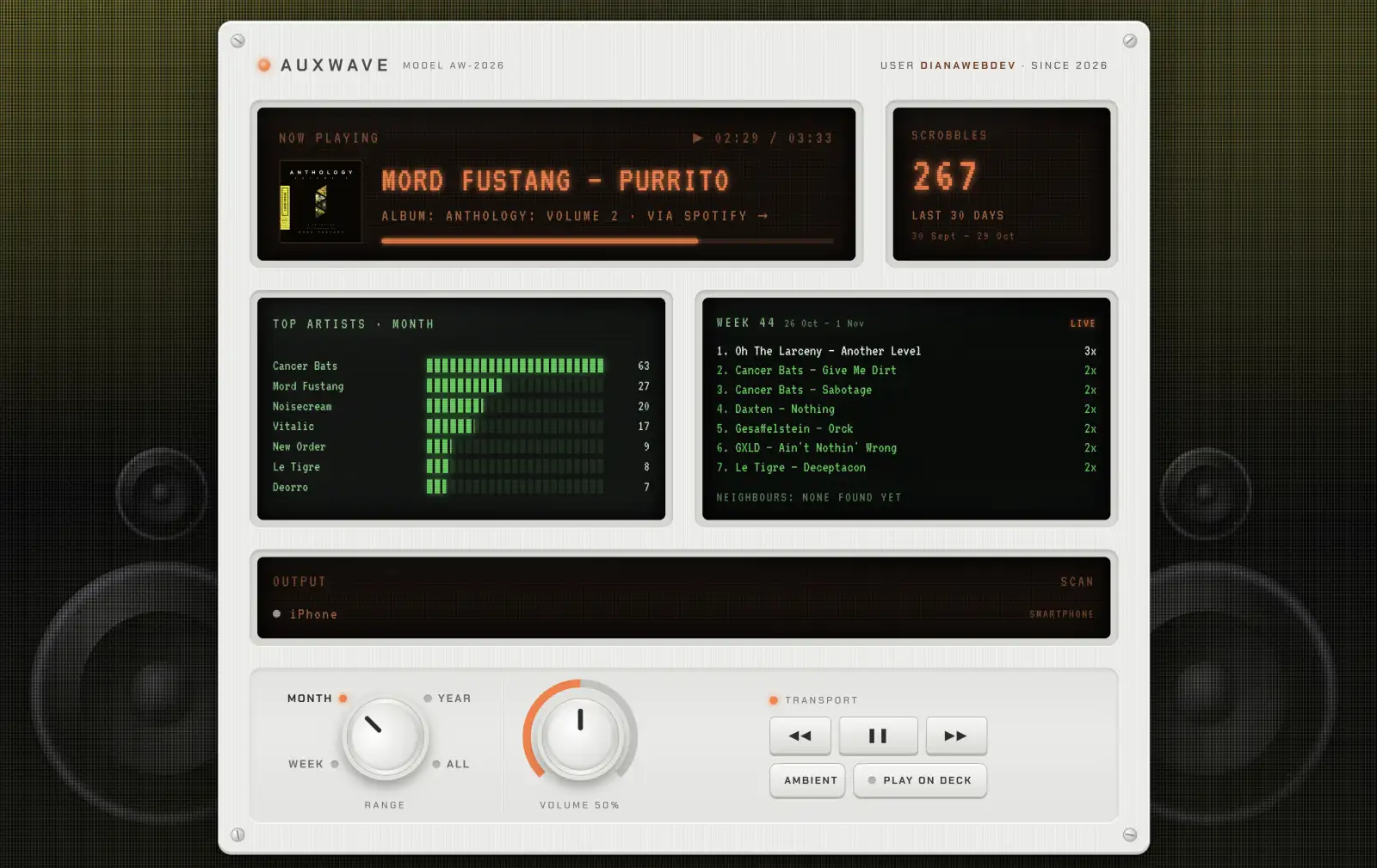1377x868 pixels.
Task: Skip forward to the next track
Action: [x=956, y=736]
